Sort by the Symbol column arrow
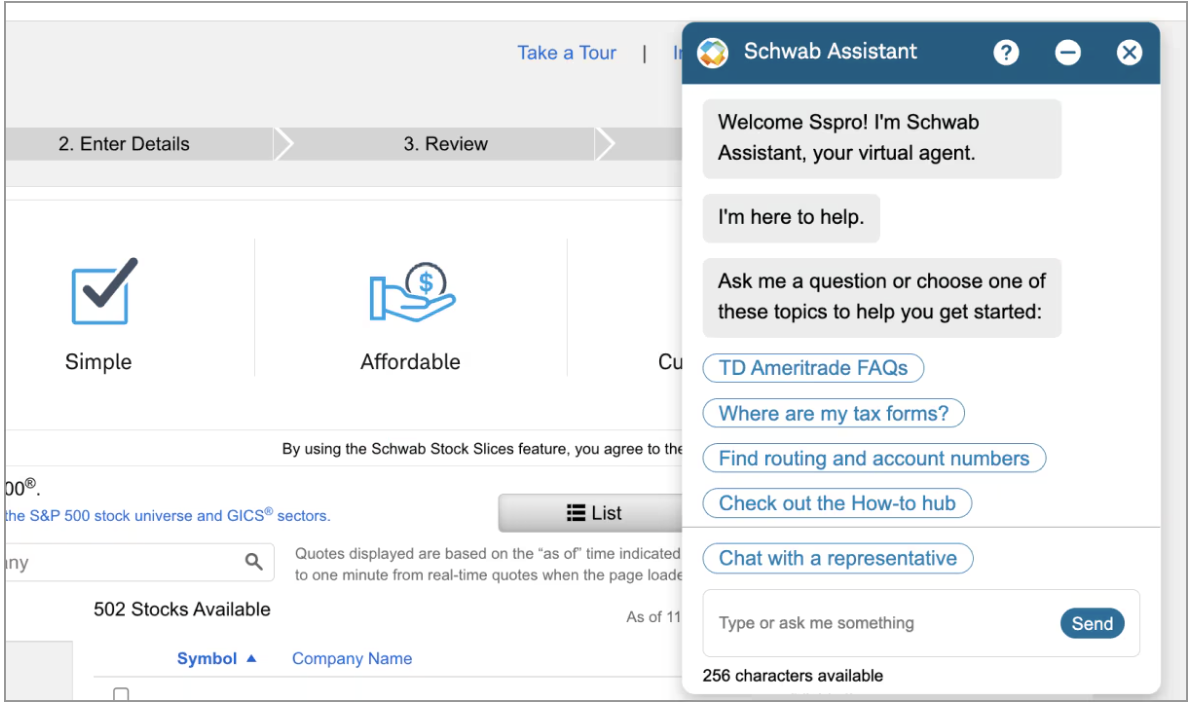Screen dimensions: 1188x706 point(252,659)
